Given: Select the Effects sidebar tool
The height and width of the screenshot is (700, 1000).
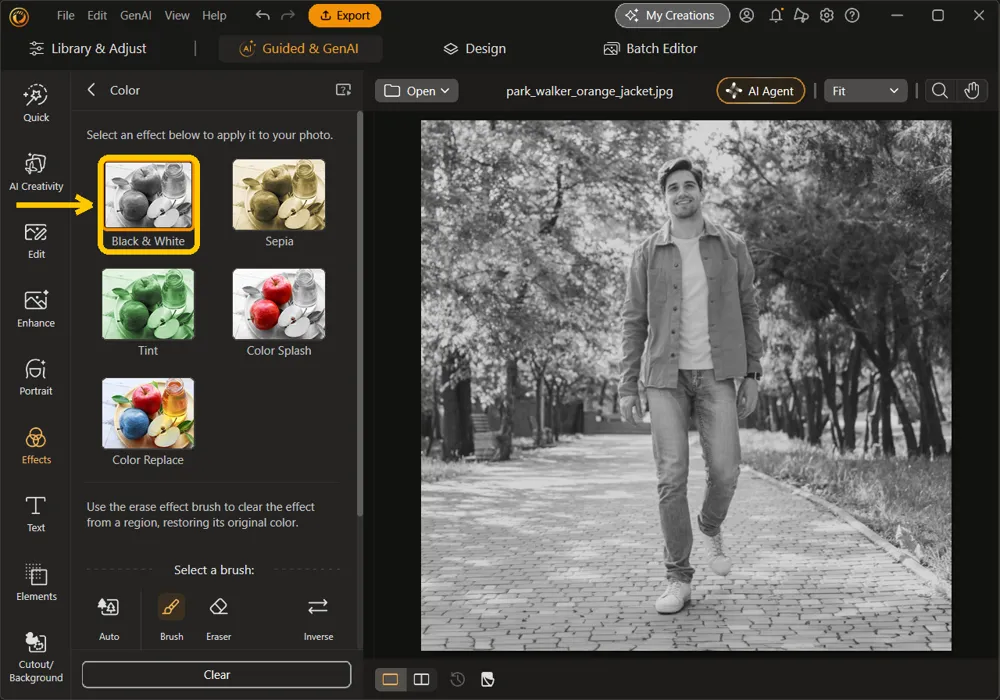Looking at the screenshot, I should tap(36, 446).
